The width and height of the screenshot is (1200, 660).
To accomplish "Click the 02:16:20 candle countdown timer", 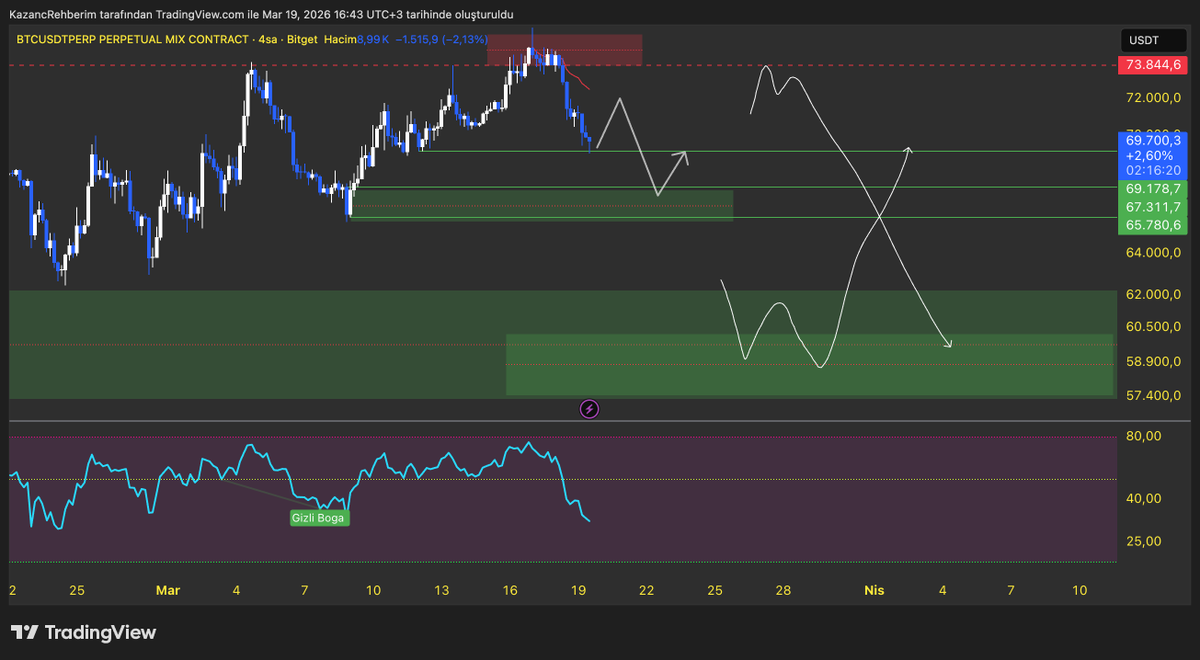I will (1152, 170).
